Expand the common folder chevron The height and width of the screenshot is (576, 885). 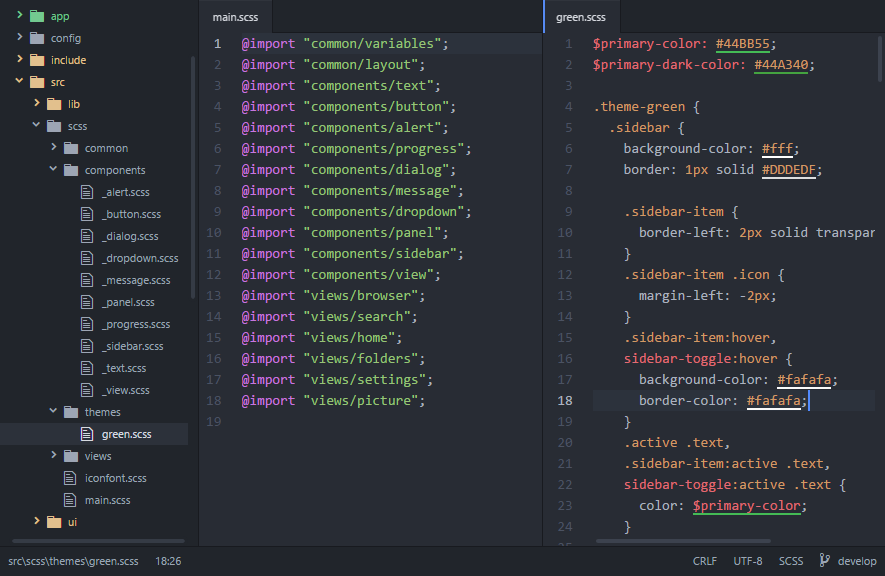coord(54,147)
